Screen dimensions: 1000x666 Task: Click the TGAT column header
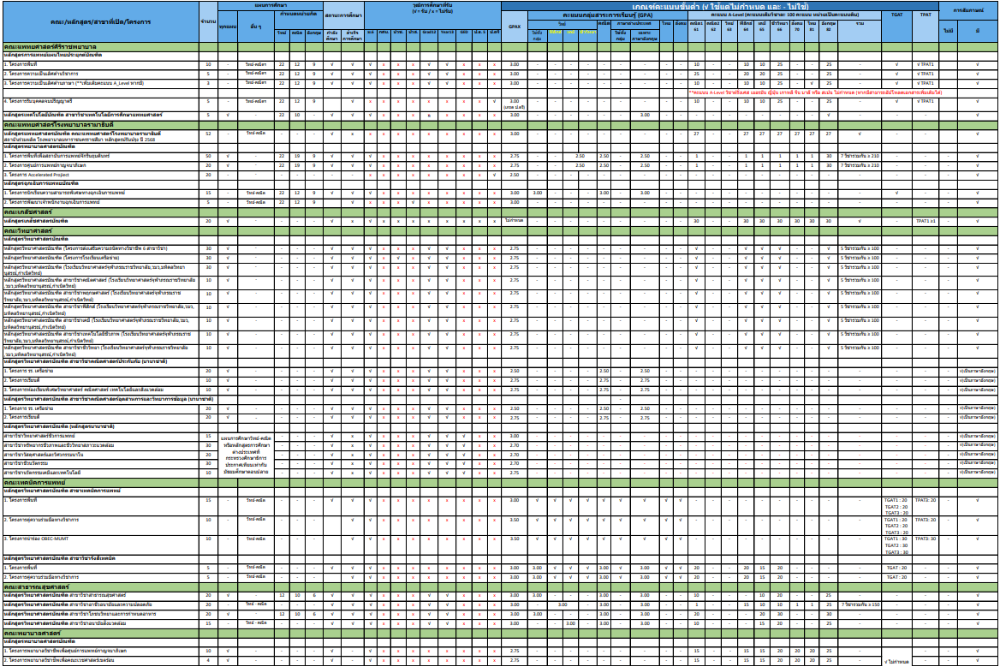(896, 12)
